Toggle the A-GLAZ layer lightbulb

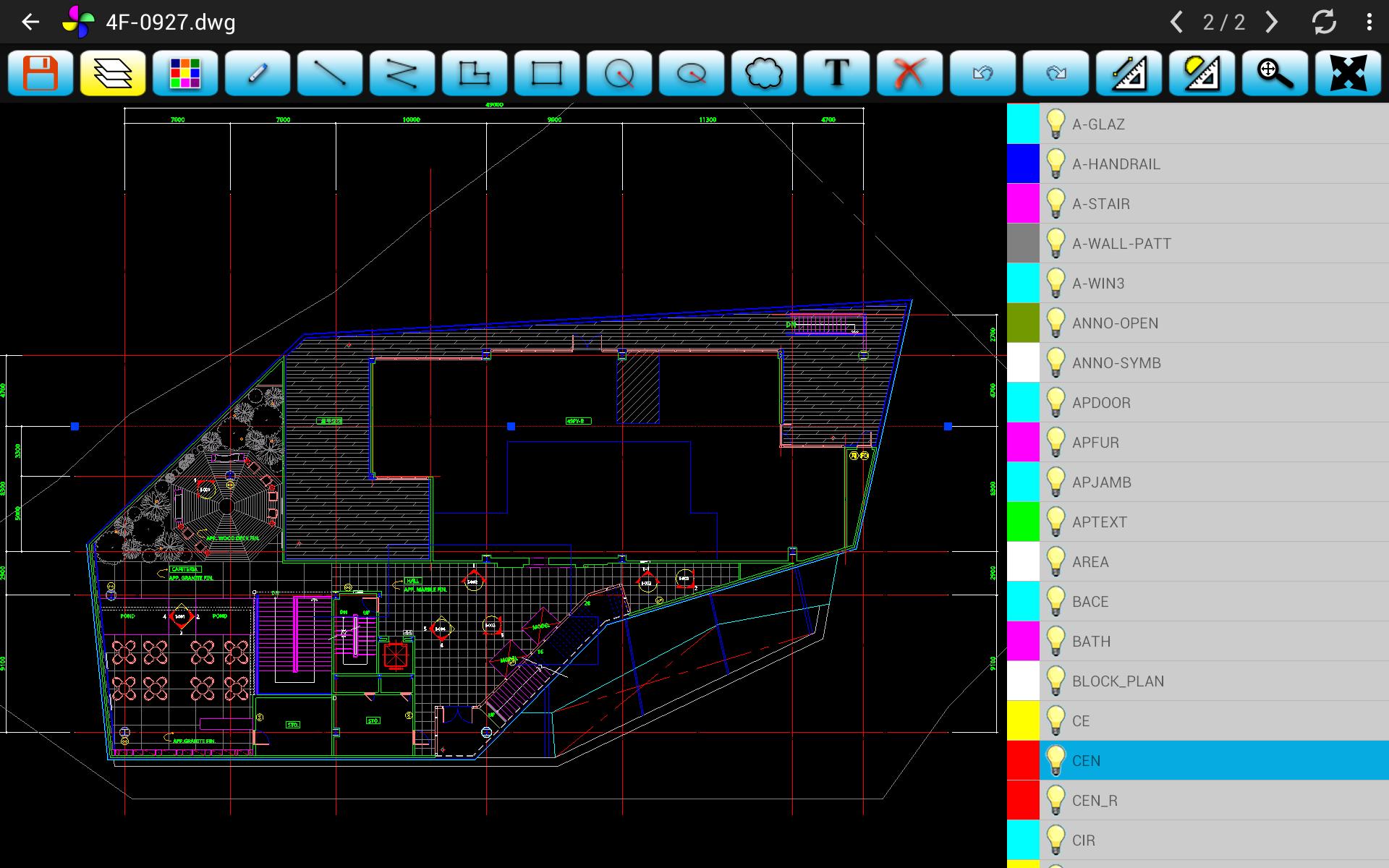(1055, 124)
